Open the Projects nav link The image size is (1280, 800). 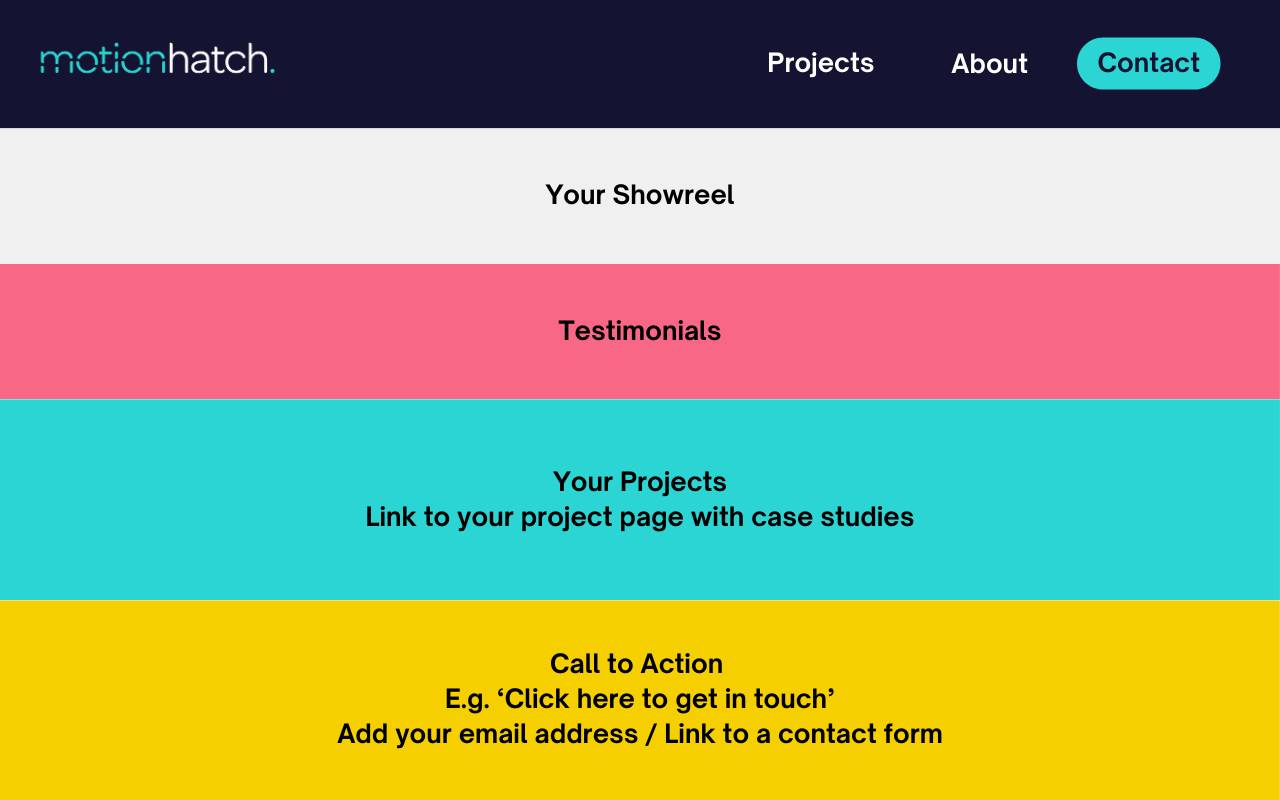tap(820, 63)
